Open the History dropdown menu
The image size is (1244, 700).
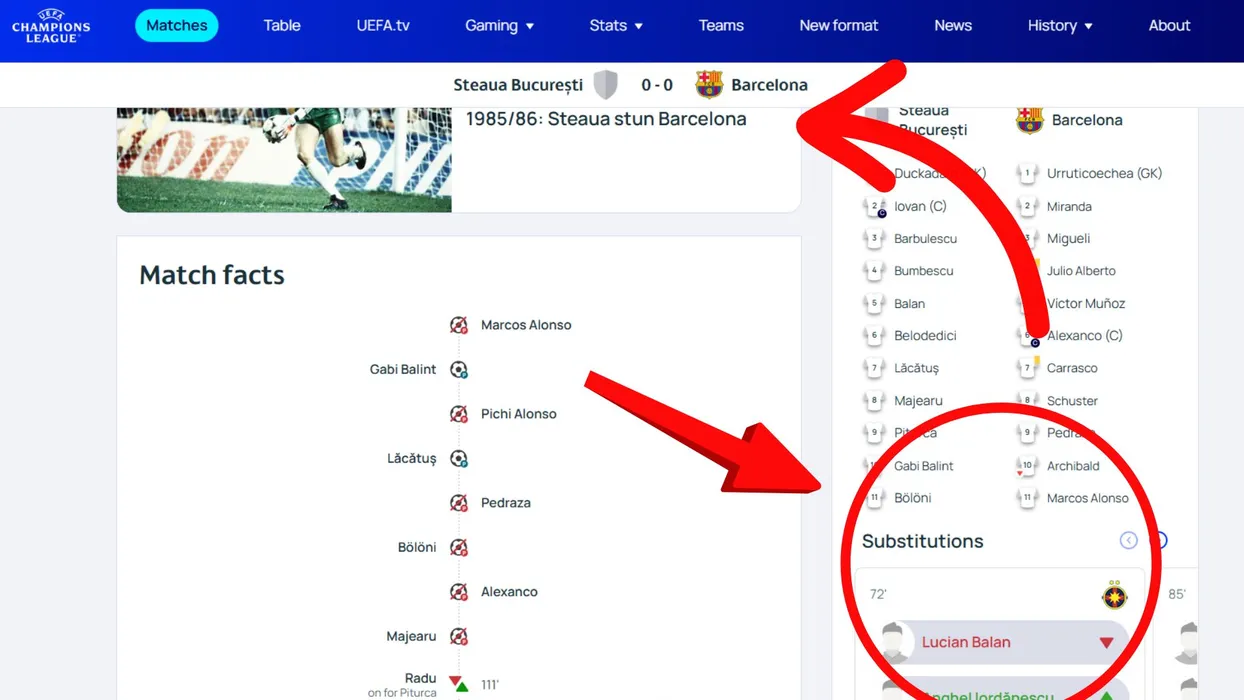1059,26
